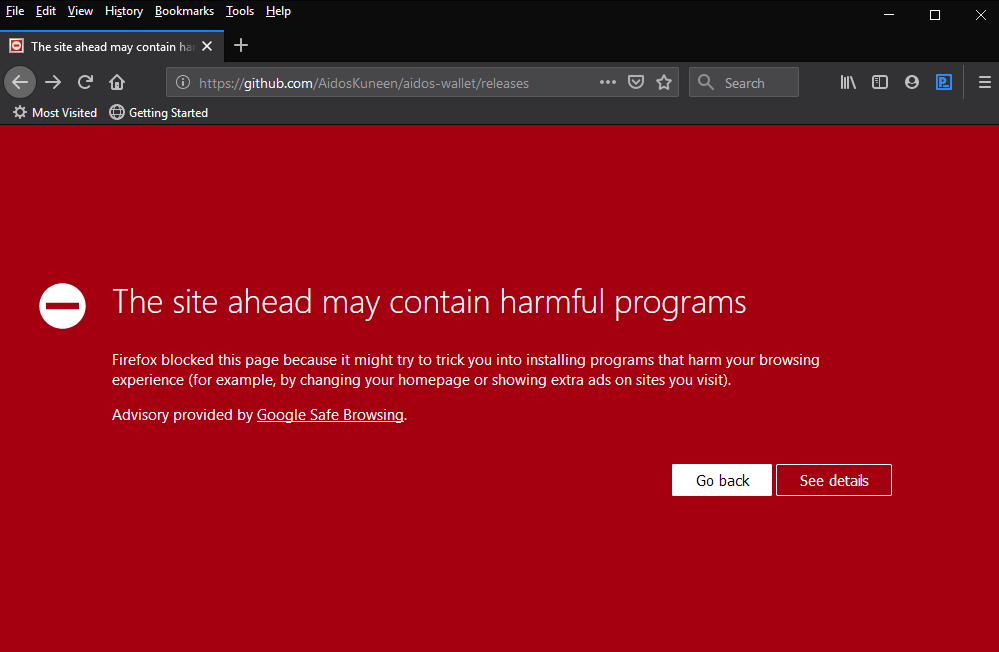The width and height of the screenshot is (999, 652).
Task: Click the forward navigation arrow
Action: click(x=54, y=82)
